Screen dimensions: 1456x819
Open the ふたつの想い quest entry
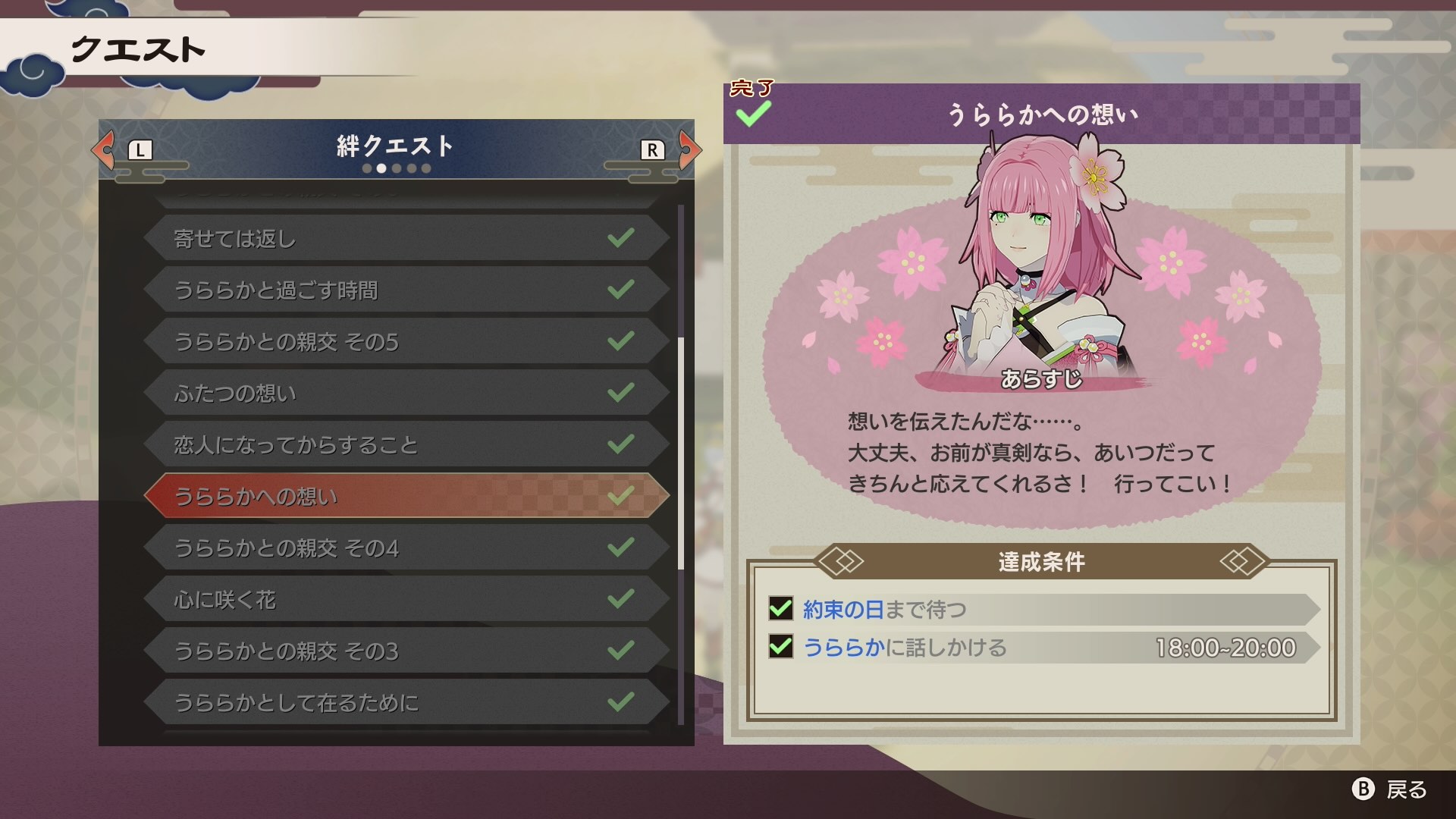tap(406, 393)
